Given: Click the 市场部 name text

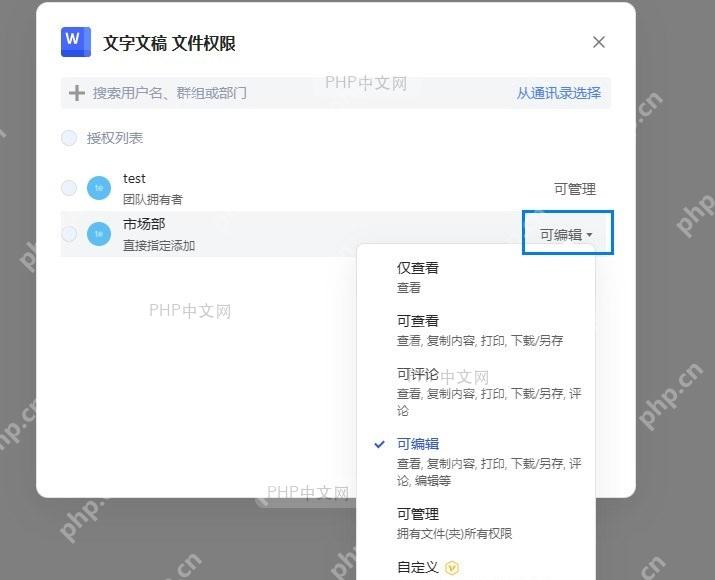Looking at the screenshot, I should pos(144,224).
